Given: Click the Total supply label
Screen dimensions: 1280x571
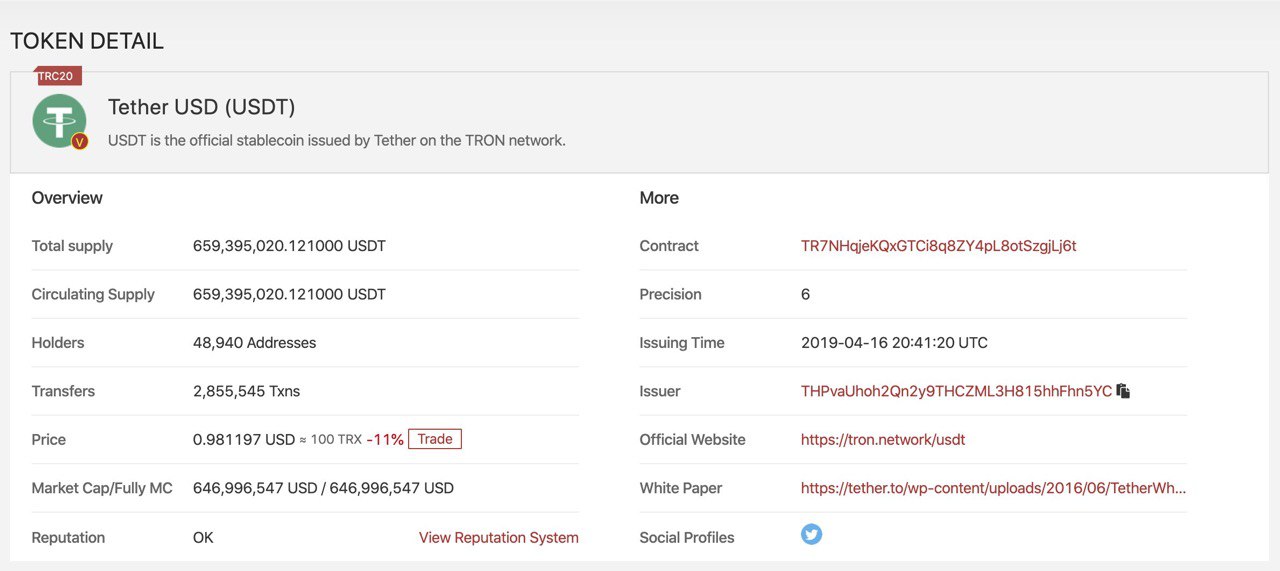Looking at the screenshot, I should point(72,246).
